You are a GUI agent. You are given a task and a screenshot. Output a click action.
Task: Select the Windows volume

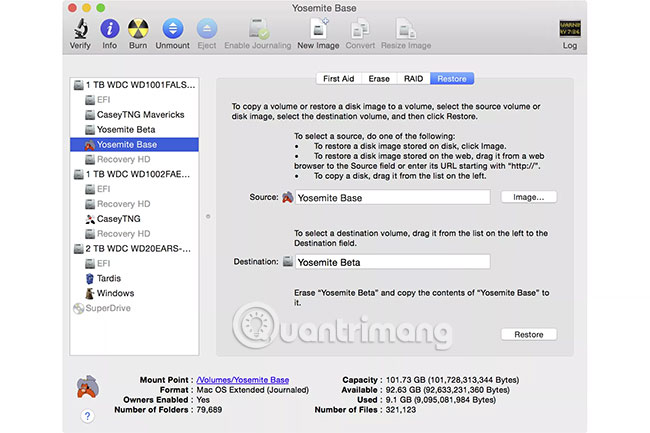(134, 293)
